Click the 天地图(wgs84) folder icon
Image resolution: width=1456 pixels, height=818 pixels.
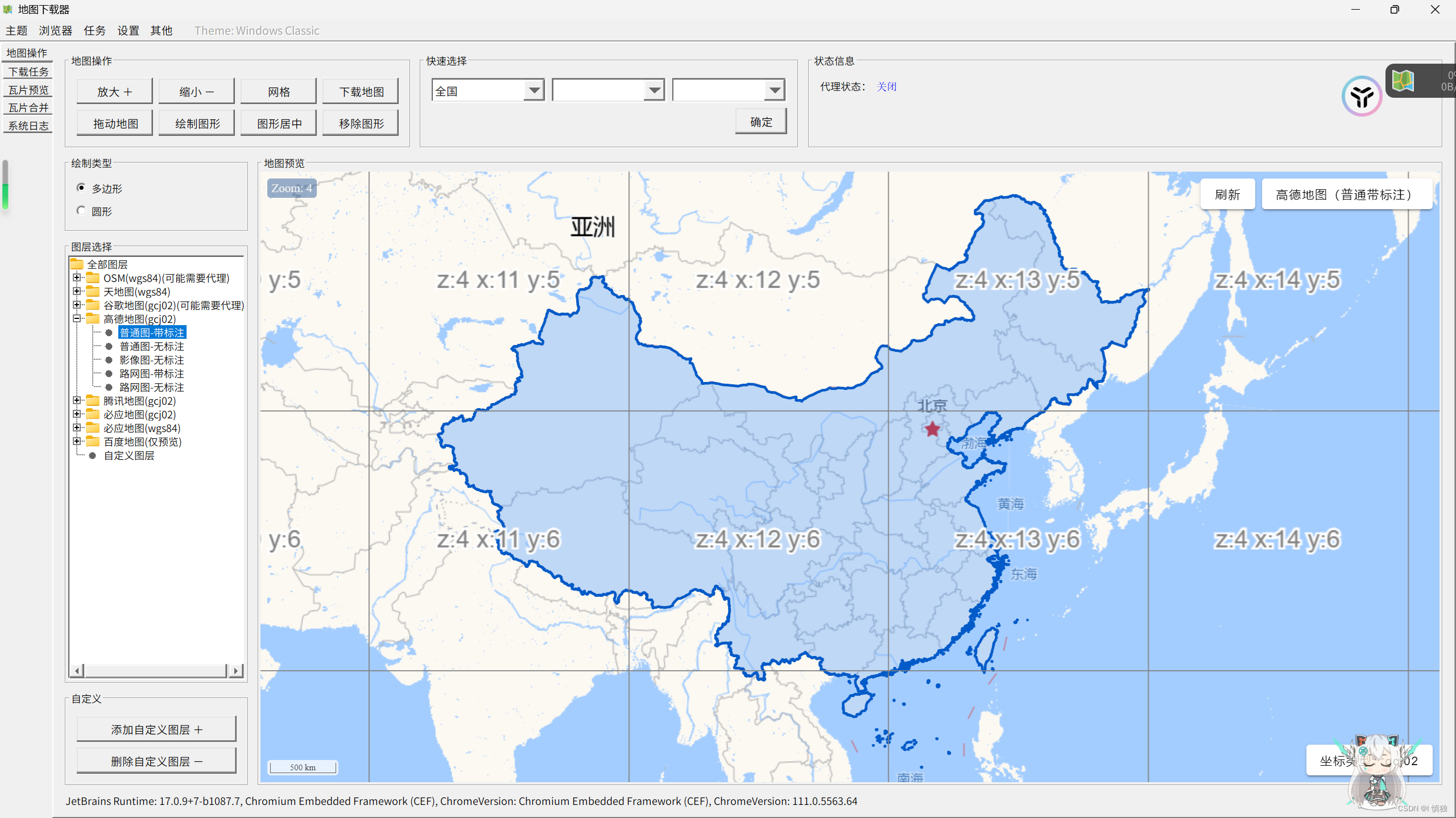click(93, 292)
